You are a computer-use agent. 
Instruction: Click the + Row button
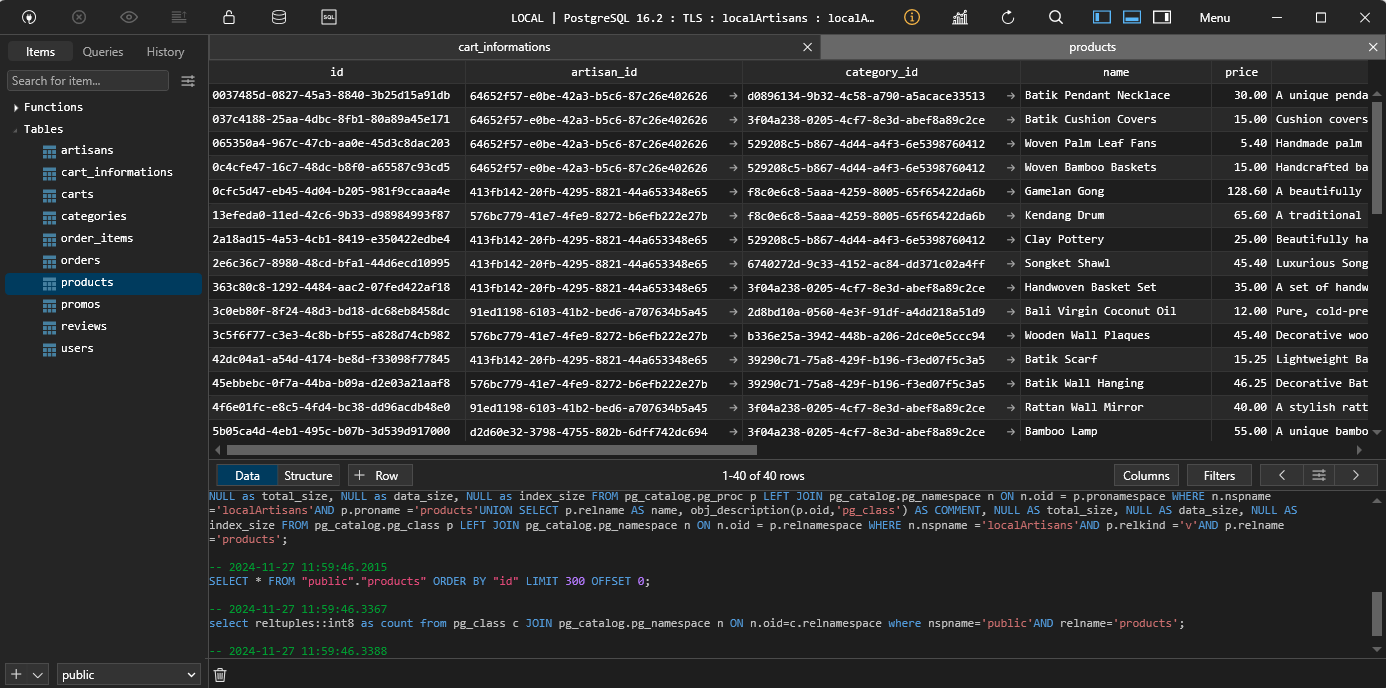[379, 475]
